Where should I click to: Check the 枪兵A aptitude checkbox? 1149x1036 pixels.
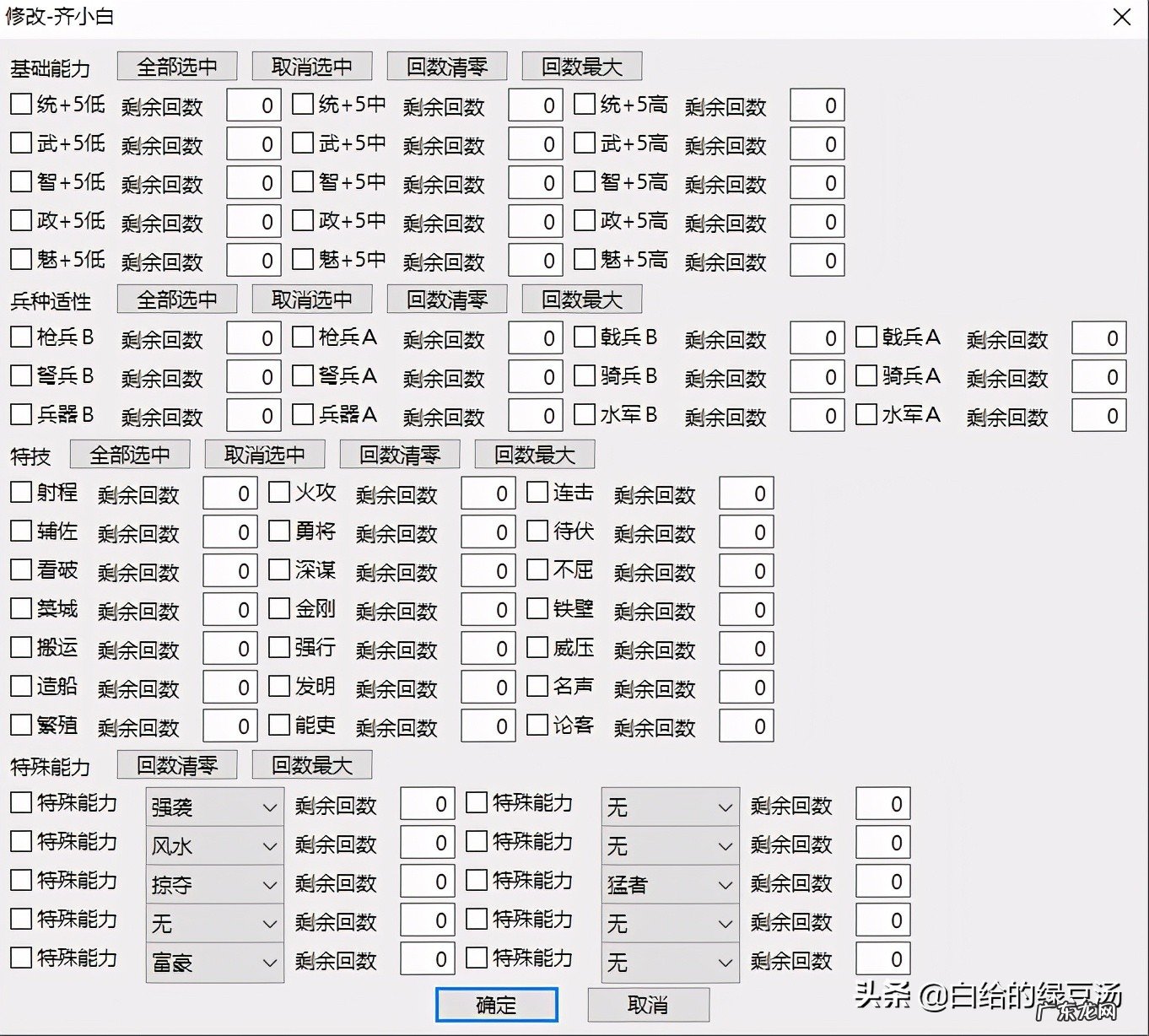click(302, 336)
